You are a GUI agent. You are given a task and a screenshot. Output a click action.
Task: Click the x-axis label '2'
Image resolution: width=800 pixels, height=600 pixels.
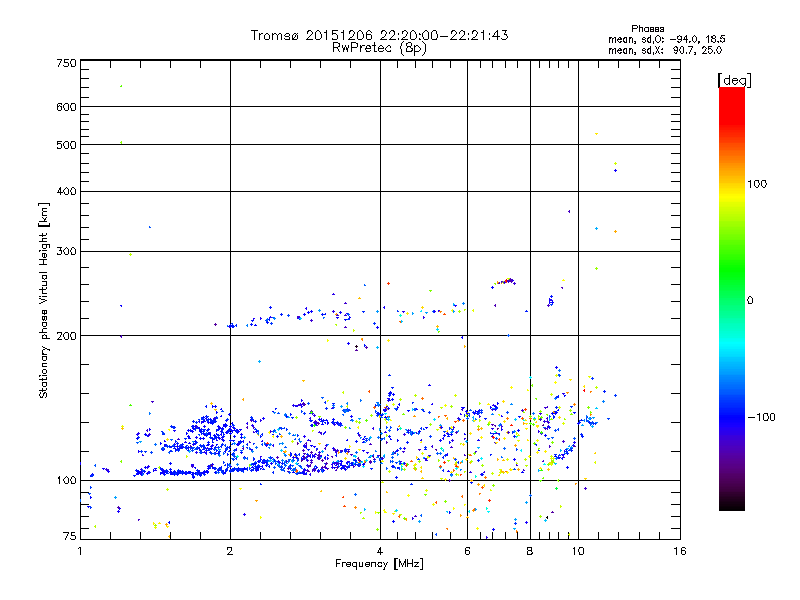230,551
